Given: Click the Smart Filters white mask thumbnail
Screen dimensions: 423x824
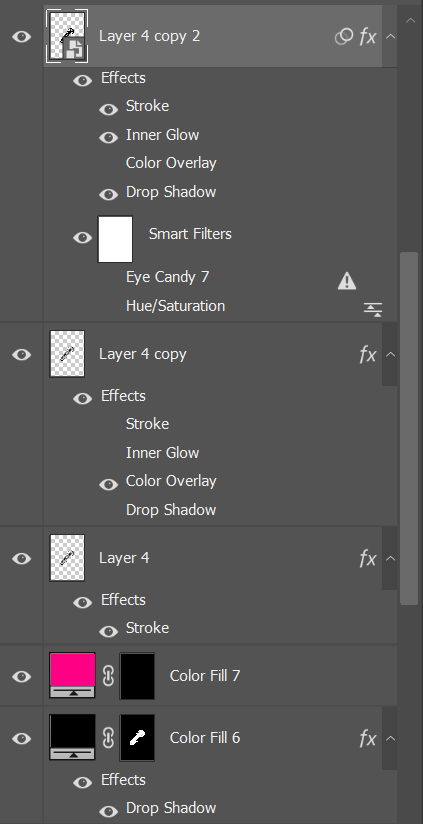Looking at the screenshot, I should click(115, 239).
